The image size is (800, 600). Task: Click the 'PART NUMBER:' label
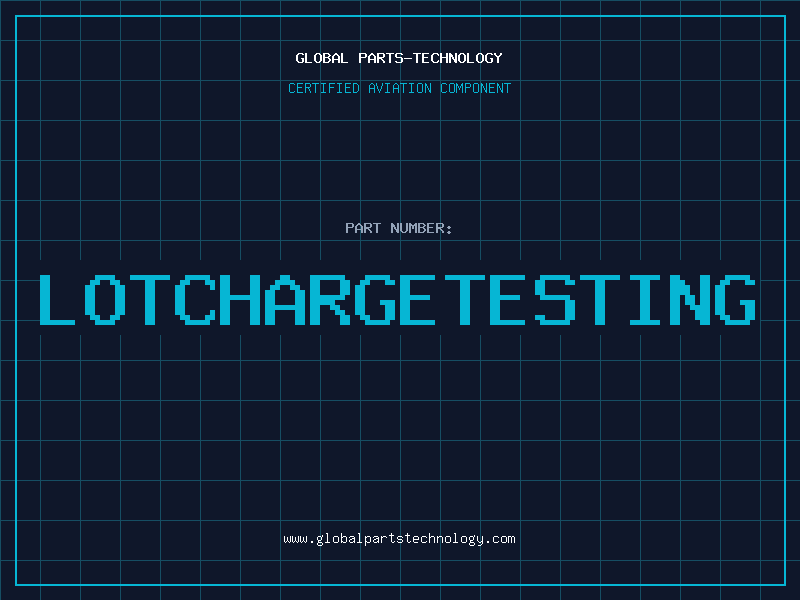coord(399,228)
